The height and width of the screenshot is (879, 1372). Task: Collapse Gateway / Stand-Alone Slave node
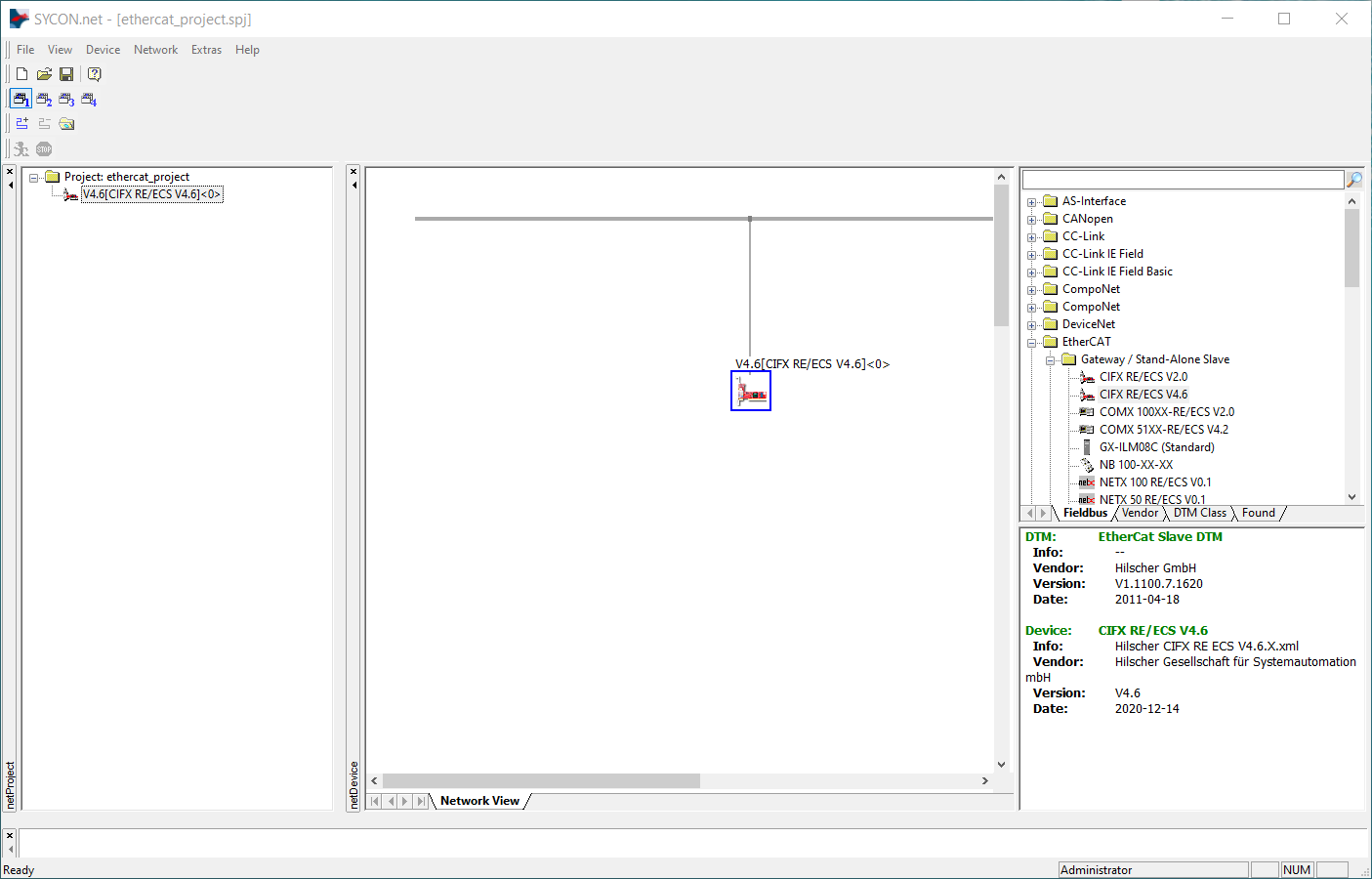coord(1050,360)
